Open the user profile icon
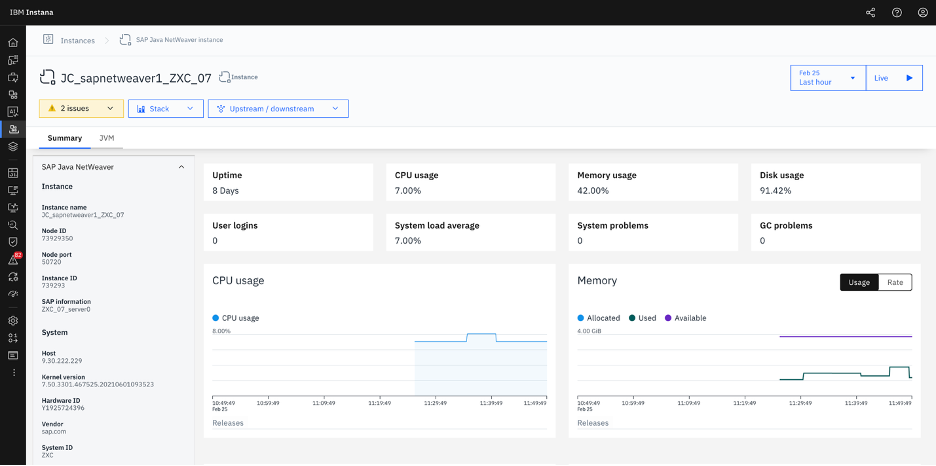The width and height of the screenshot is (936, 466). pos(922,13)
